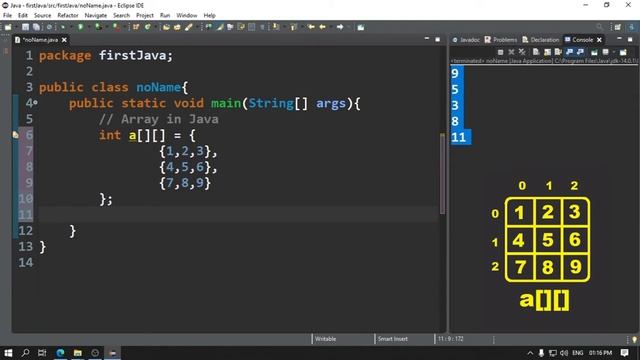The image size is (640, 360).
Task: Minimize the Console view pane
Action: (619, 39)
